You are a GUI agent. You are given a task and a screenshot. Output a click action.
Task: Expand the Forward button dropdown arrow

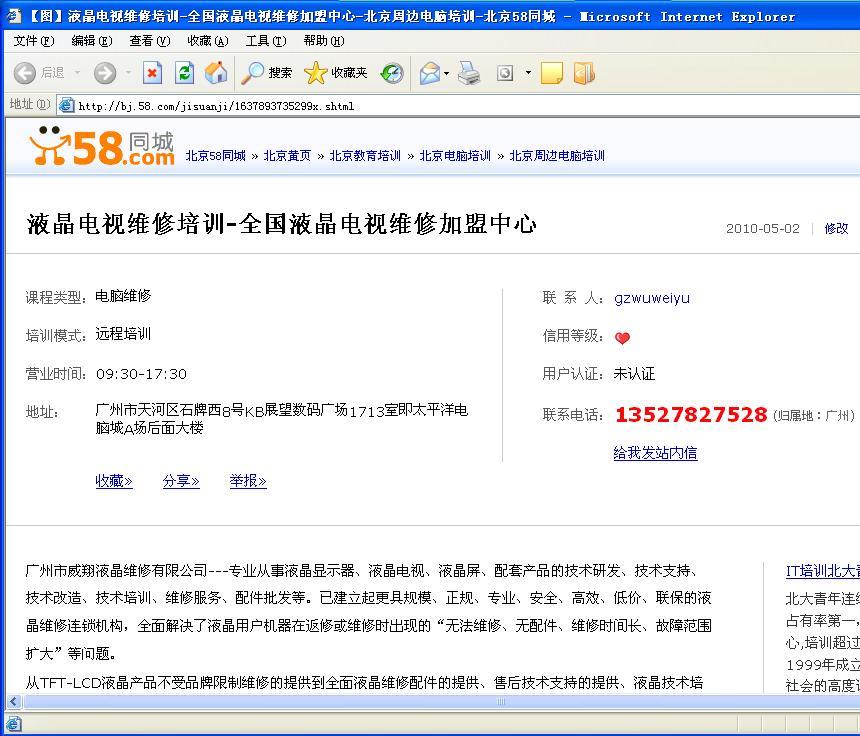pos(127,73)
